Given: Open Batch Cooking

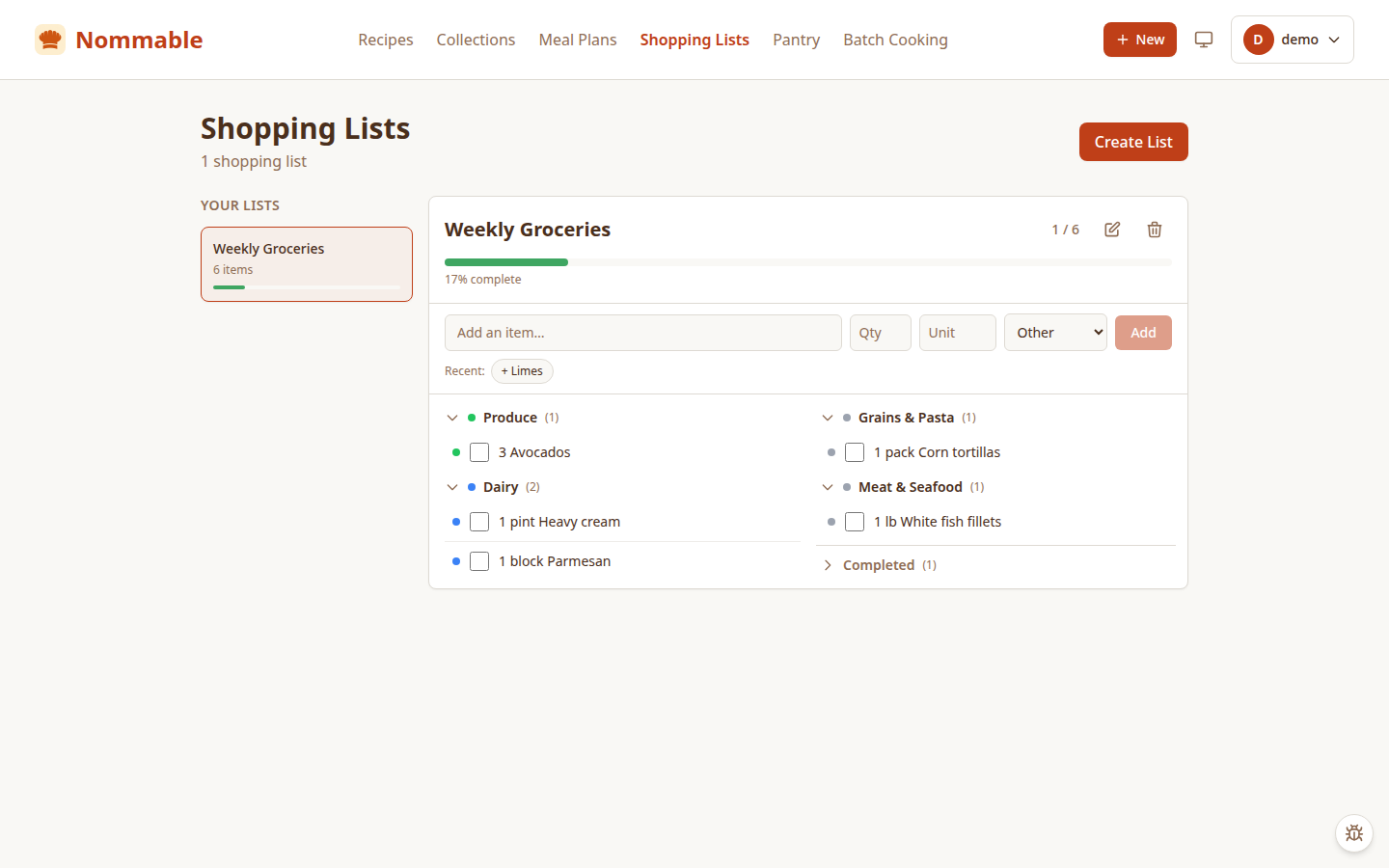Looking at the screenshot, I should point(895,40).
